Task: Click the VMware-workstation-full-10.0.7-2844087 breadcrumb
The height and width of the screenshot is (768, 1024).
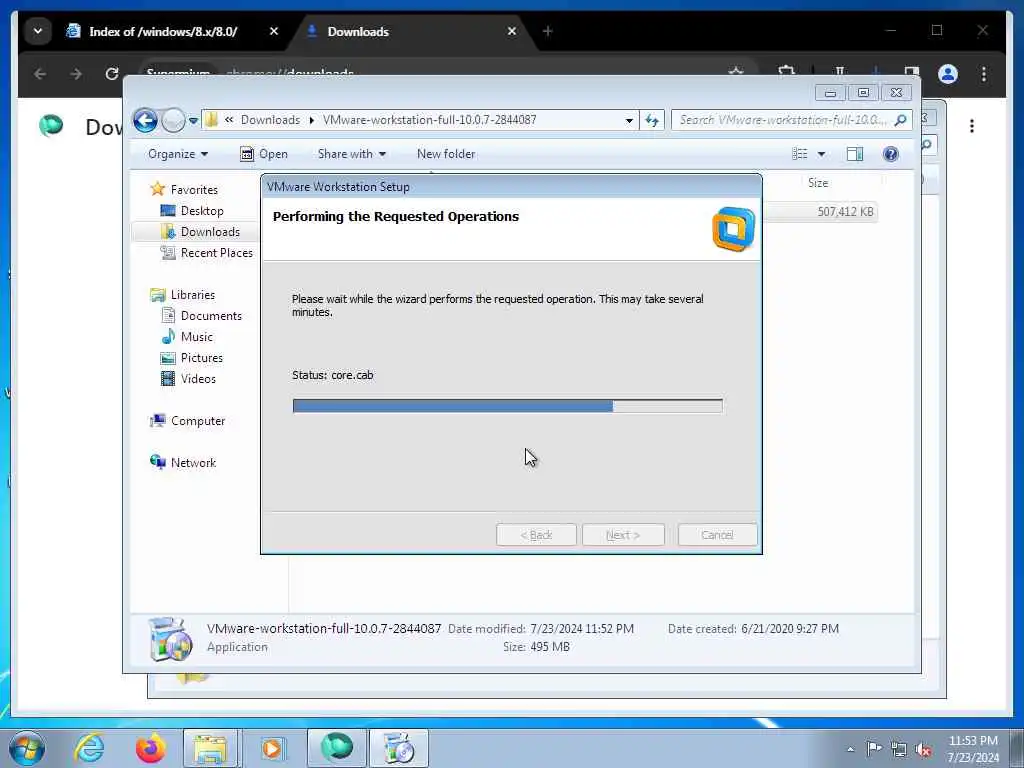Action: [x=429, y=120]
